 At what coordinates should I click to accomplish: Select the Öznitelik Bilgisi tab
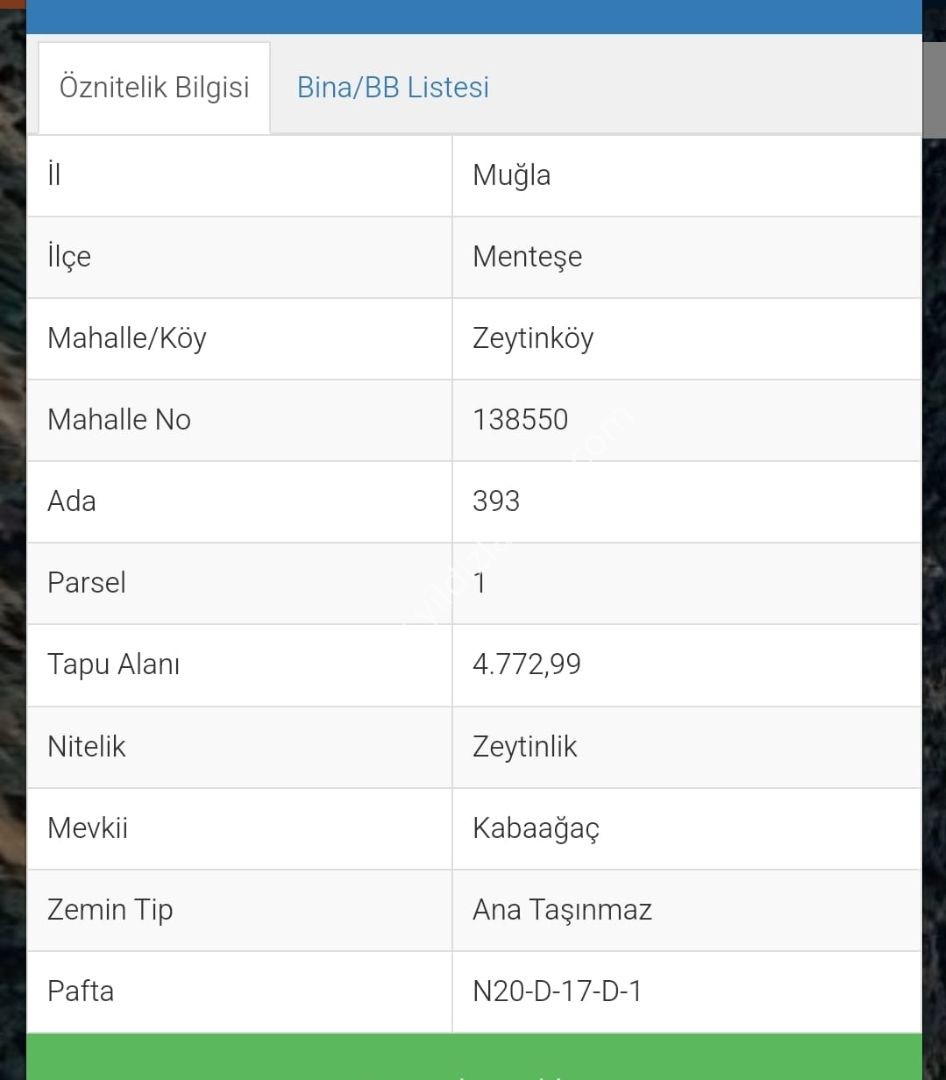pyautogui.click(x=154, y=88)
